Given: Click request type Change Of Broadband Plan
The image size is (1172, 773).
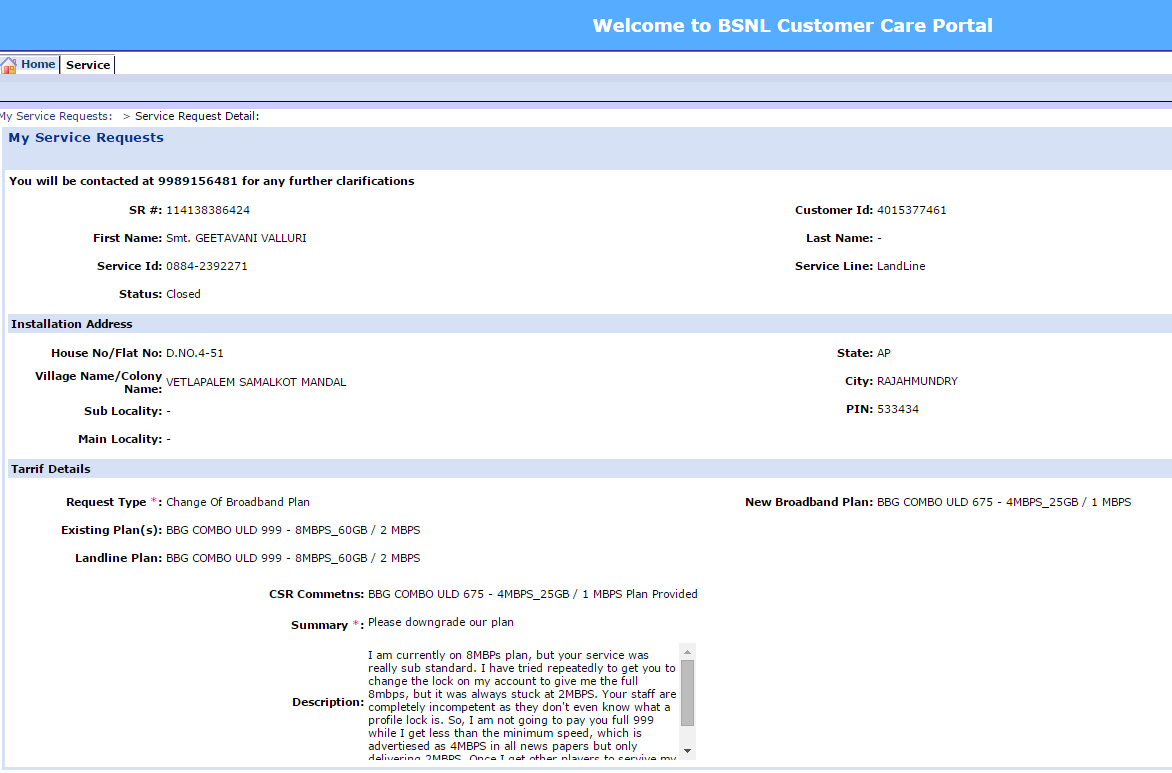Looking at the screenshot, I should pos(238,502).
